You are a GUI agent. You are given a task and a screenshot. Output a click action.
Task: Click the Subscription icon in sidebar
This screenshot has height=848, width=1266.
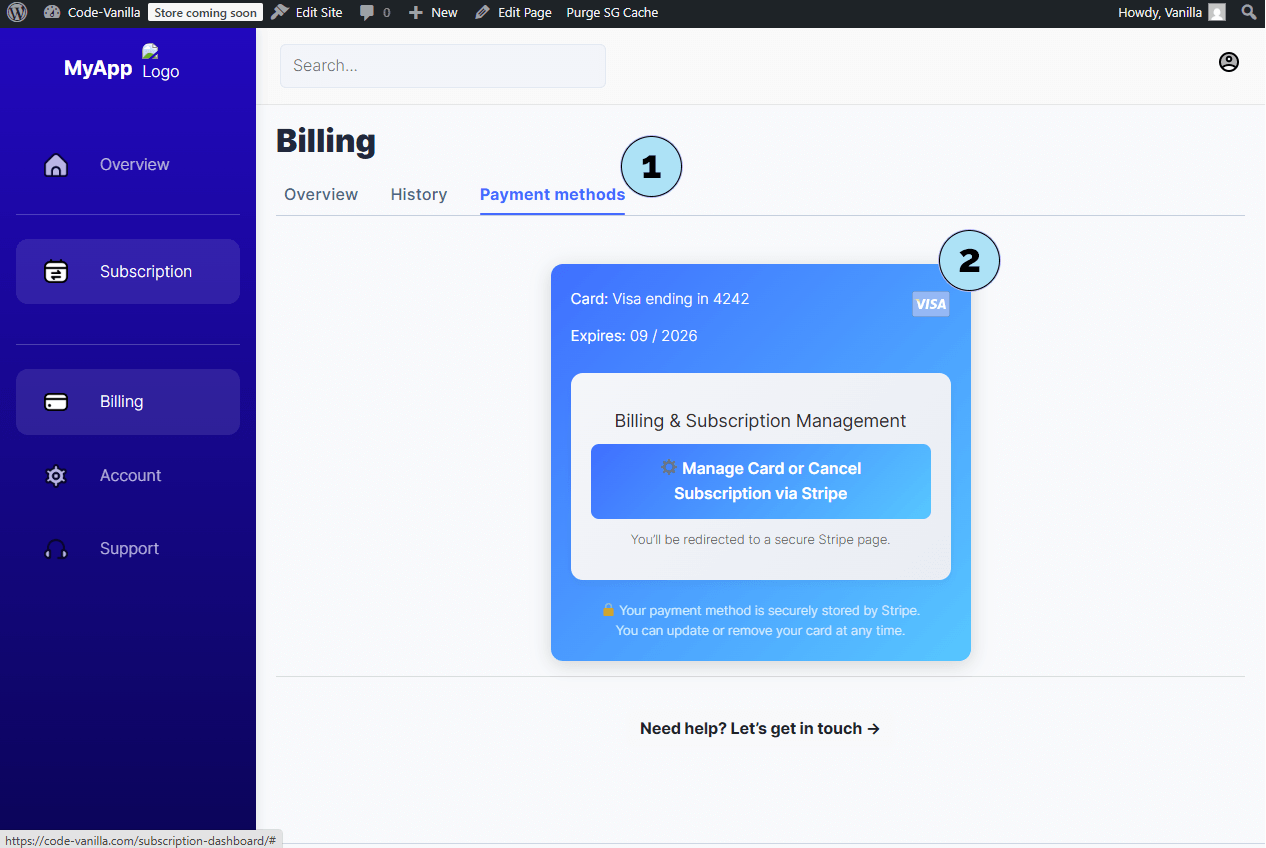click(56, 272)
